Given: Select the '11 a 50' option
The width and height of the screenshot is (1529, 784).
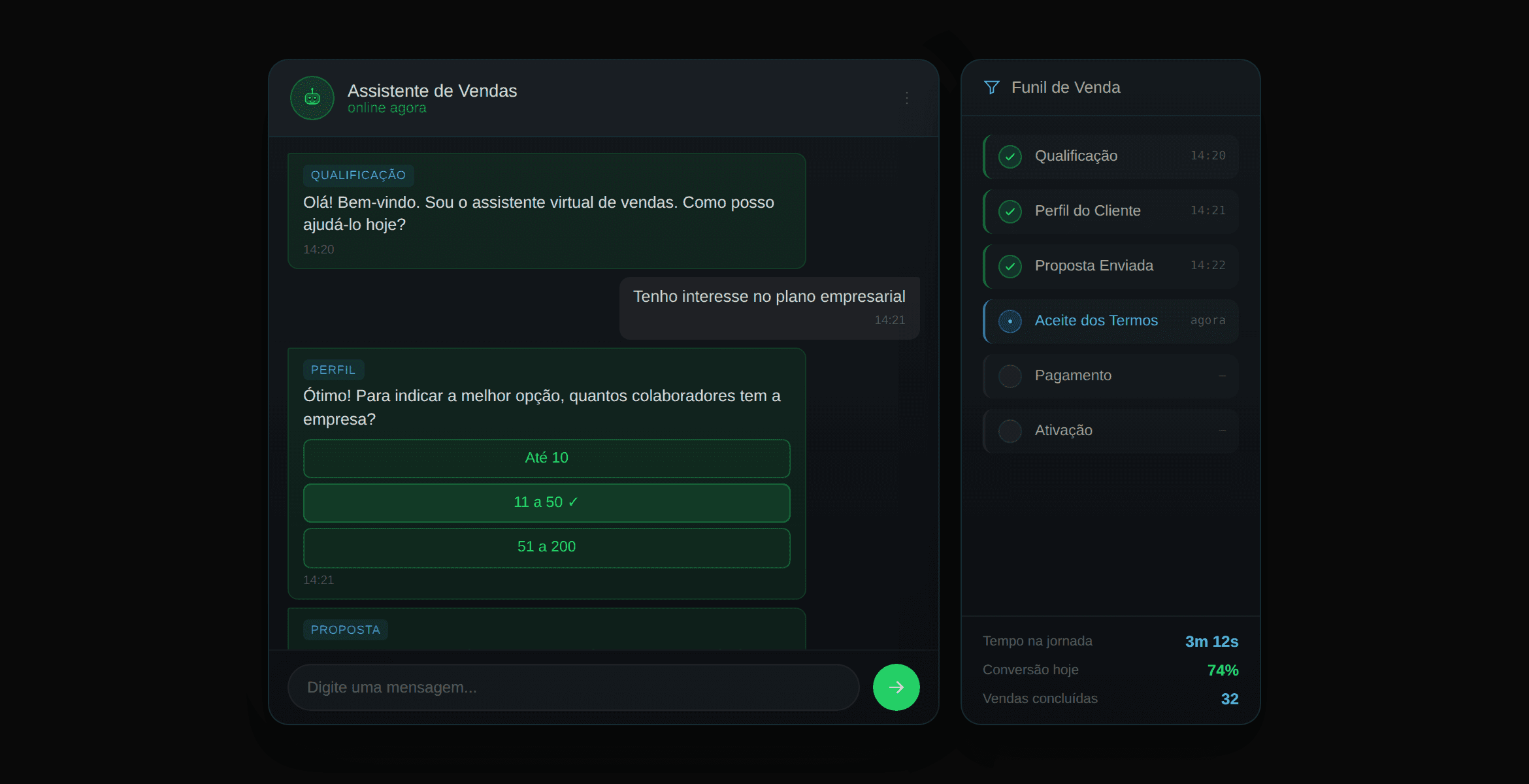Looking at the screenshot, I should tap(546, 502).
